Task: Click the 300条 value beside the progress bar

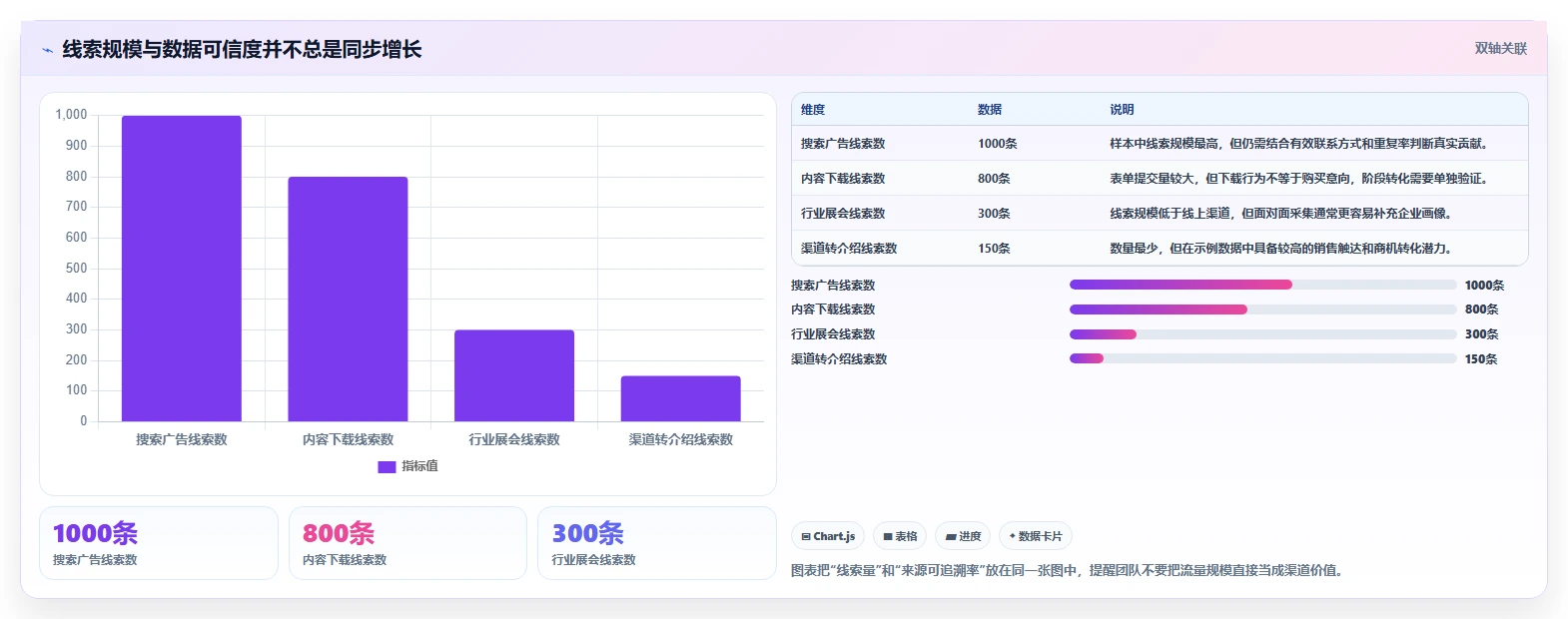Action: (x=1481, y=334)
